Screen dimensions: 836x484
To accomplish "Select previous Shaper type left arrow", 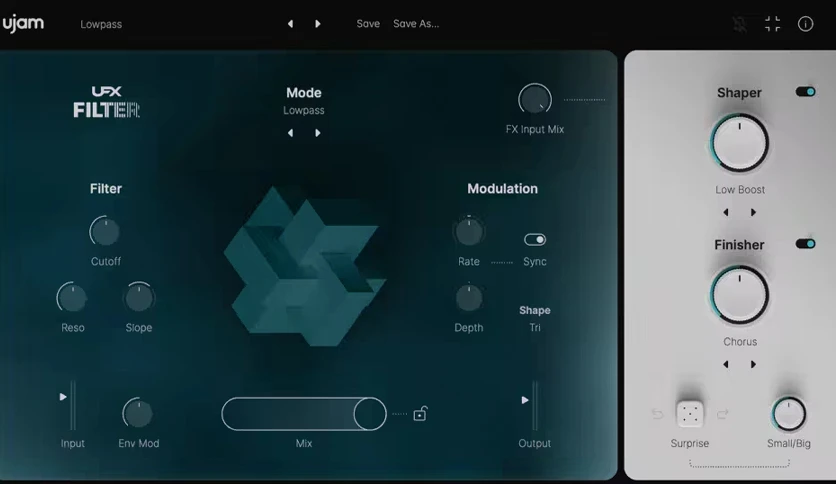I will [726, 212].
